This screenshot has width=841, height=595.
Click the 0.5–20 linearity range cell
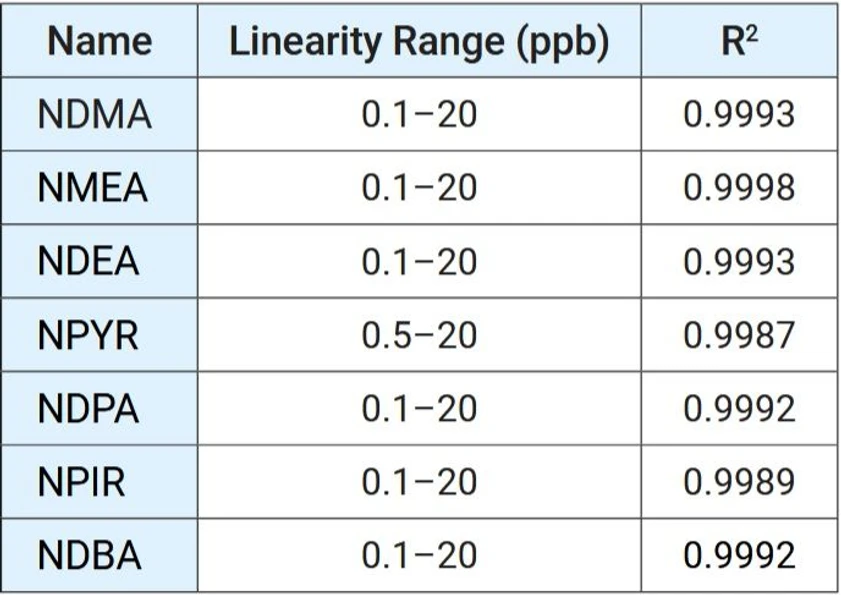pos(419,335)
